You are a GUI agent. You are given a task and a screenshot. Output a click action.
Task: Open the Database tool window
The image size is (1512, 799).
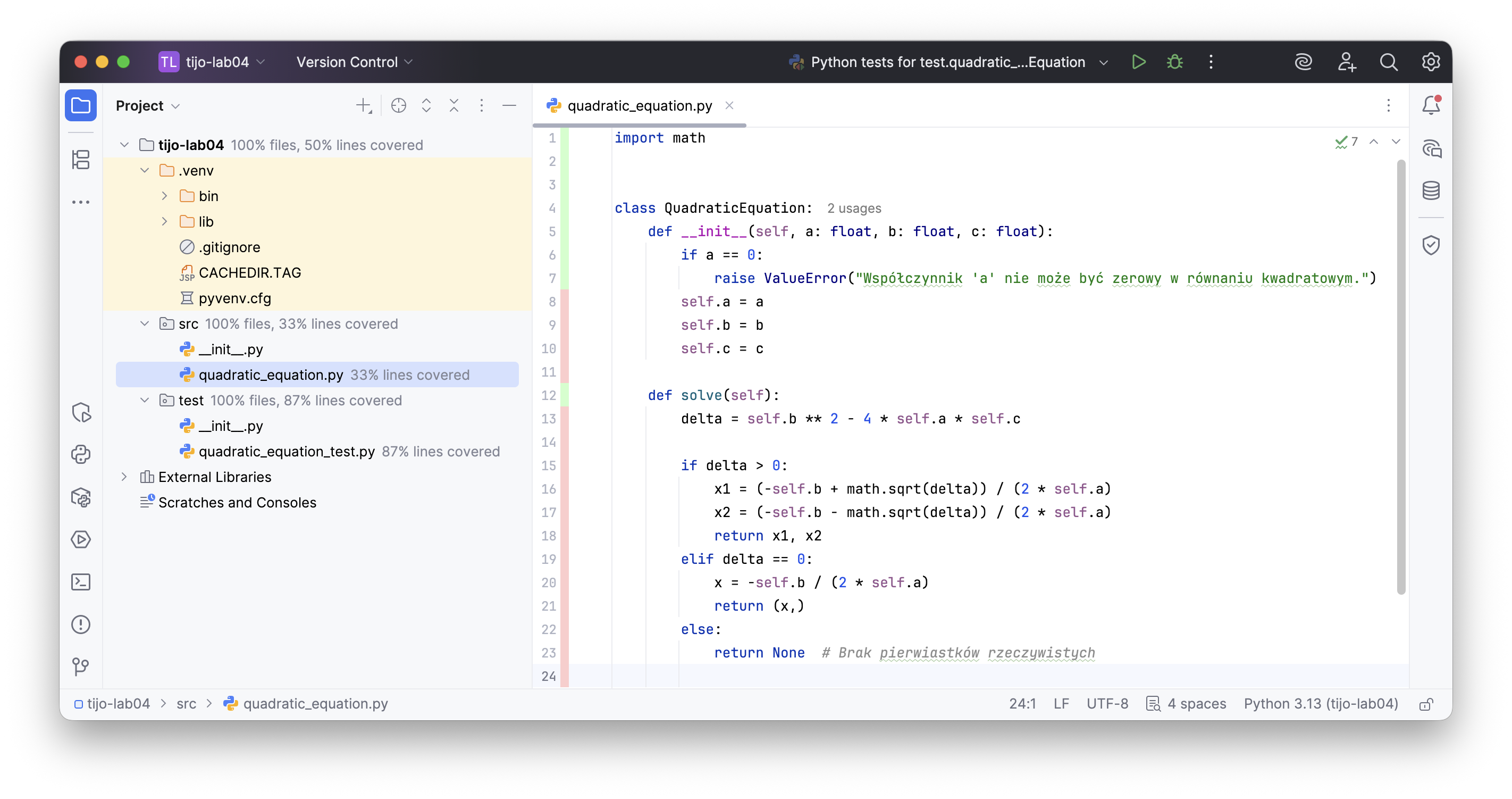[x=1431, y=190]
